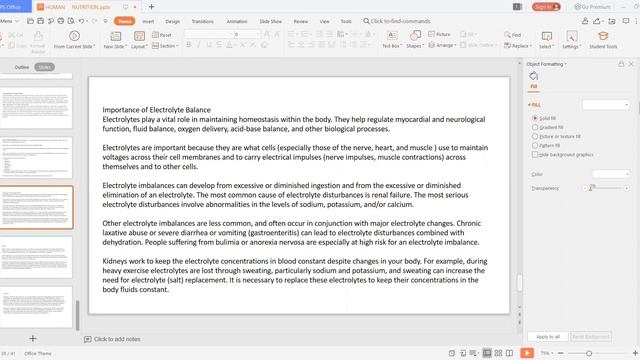Click the Apply to all button
Viewport: 640px width, 360px height.
point(548,337)
